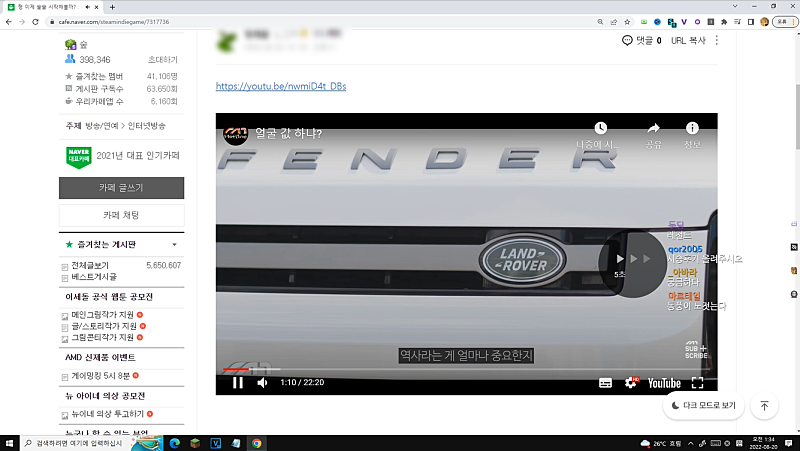
Task: Toggle the browser side panel icon
Action: (x=751, y=22)
